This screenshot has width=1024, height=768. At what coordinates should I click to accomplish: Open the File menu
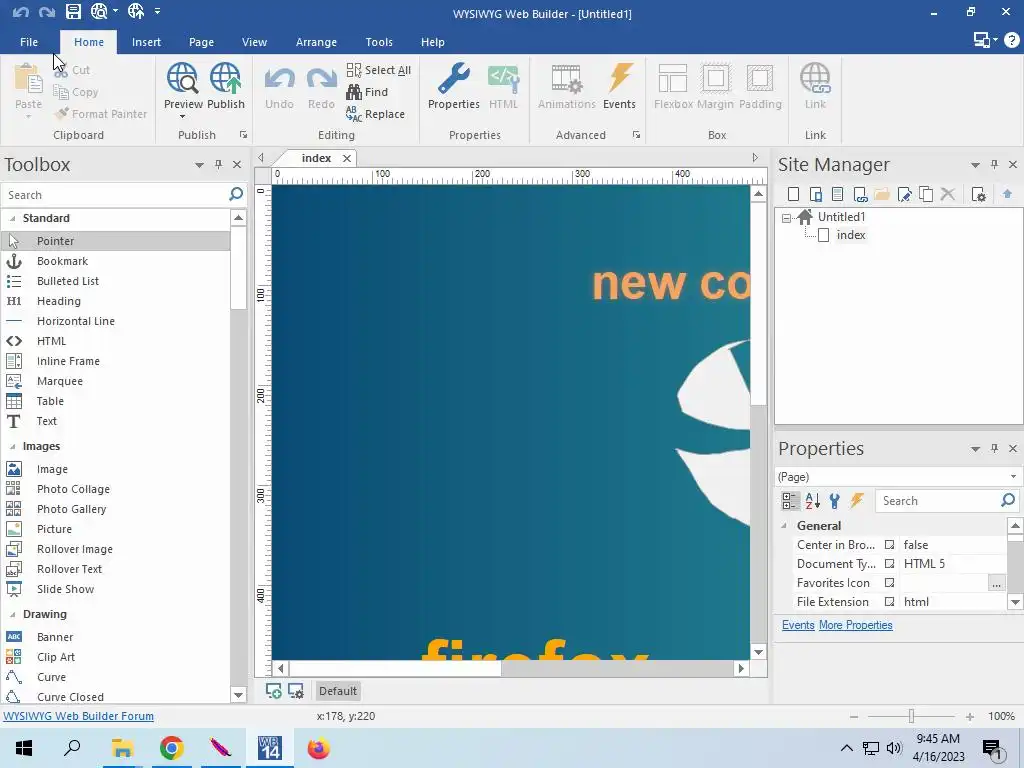tap(29, 42)
